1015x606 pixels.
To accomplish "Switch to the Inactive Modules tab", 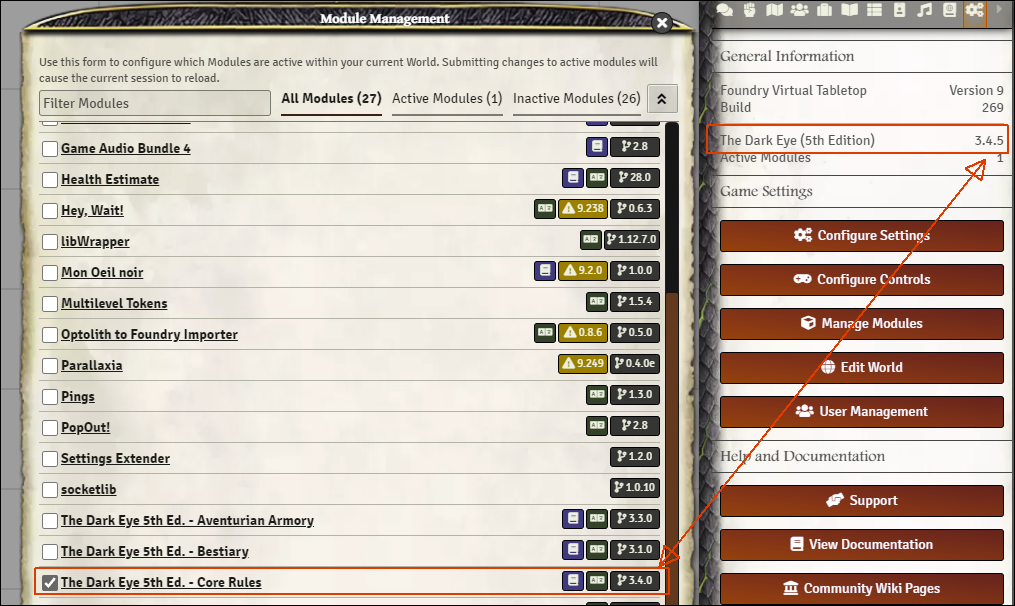I will (x=576, y=99).
